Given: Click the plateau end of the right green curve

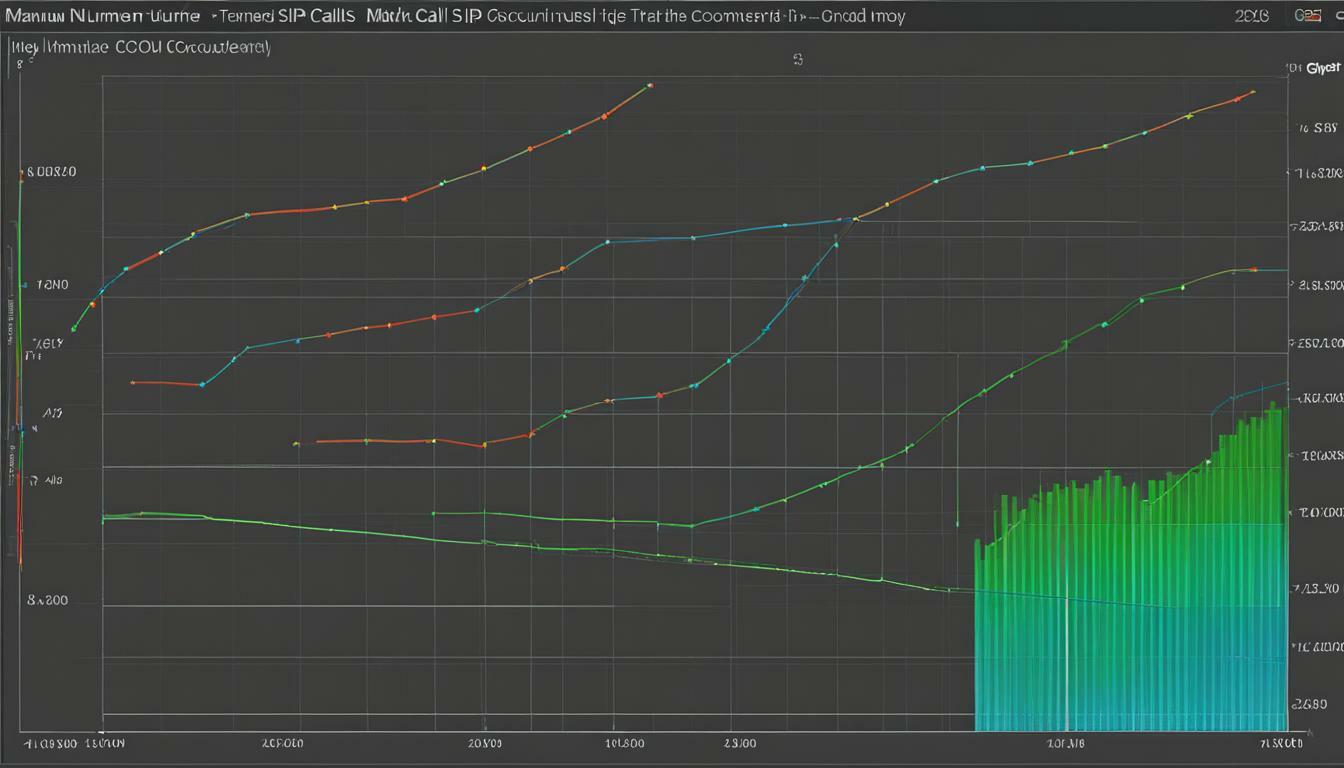Looking at the screenshot, I should click(1254, 270).
